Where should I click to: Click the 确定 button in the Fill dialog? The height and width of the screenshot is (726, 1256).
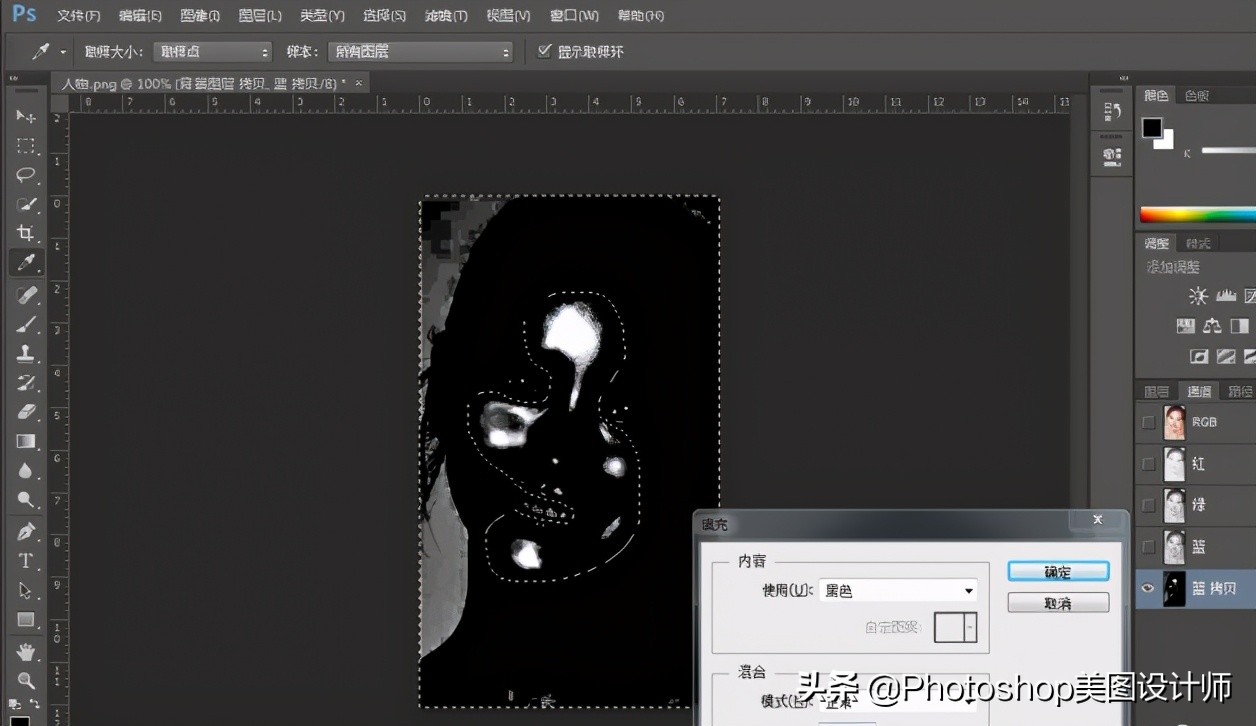tap(1058, 571)
